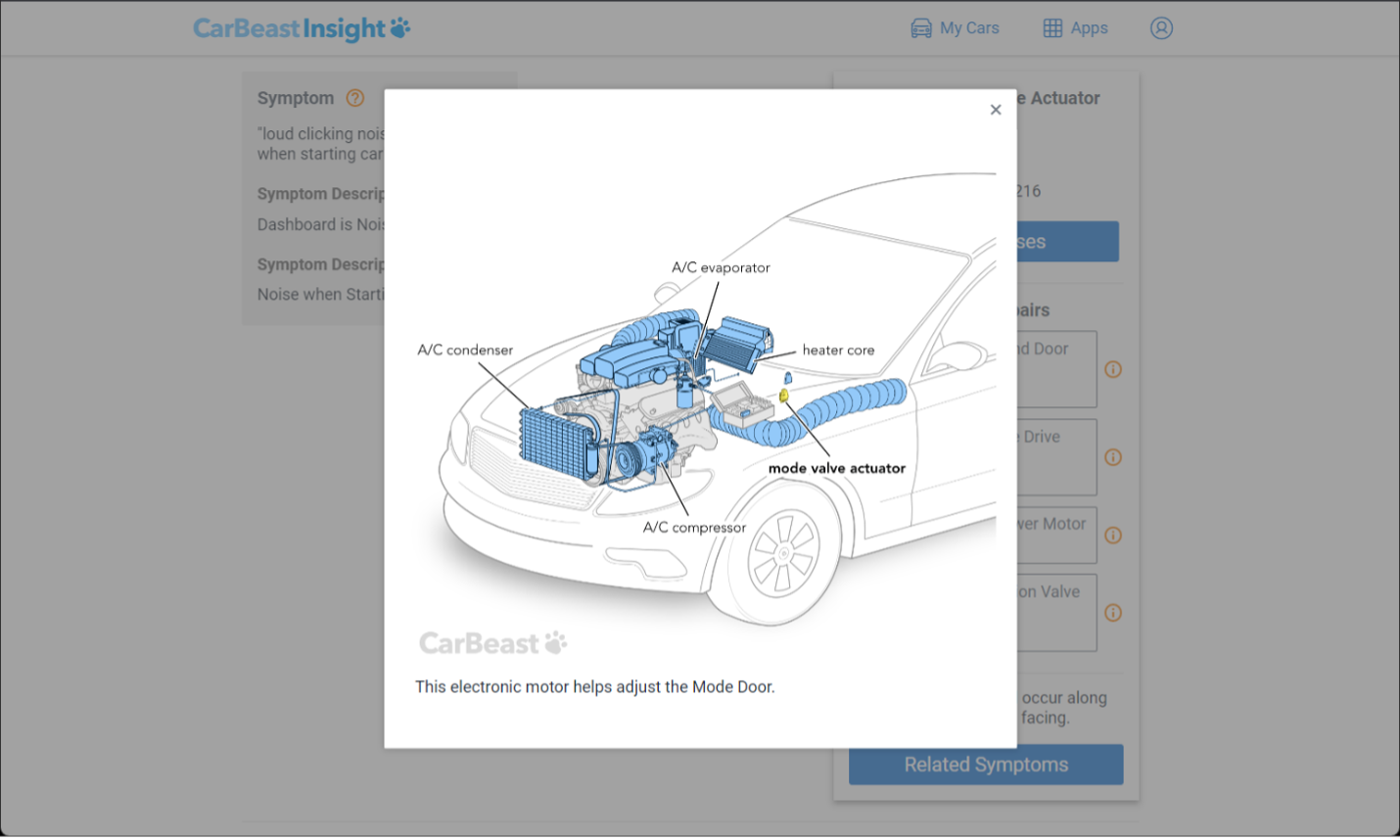This screenshot has width=1400, height=840.
Task: Click the Symptom help question-mark icon
Action: coord(355,98)
